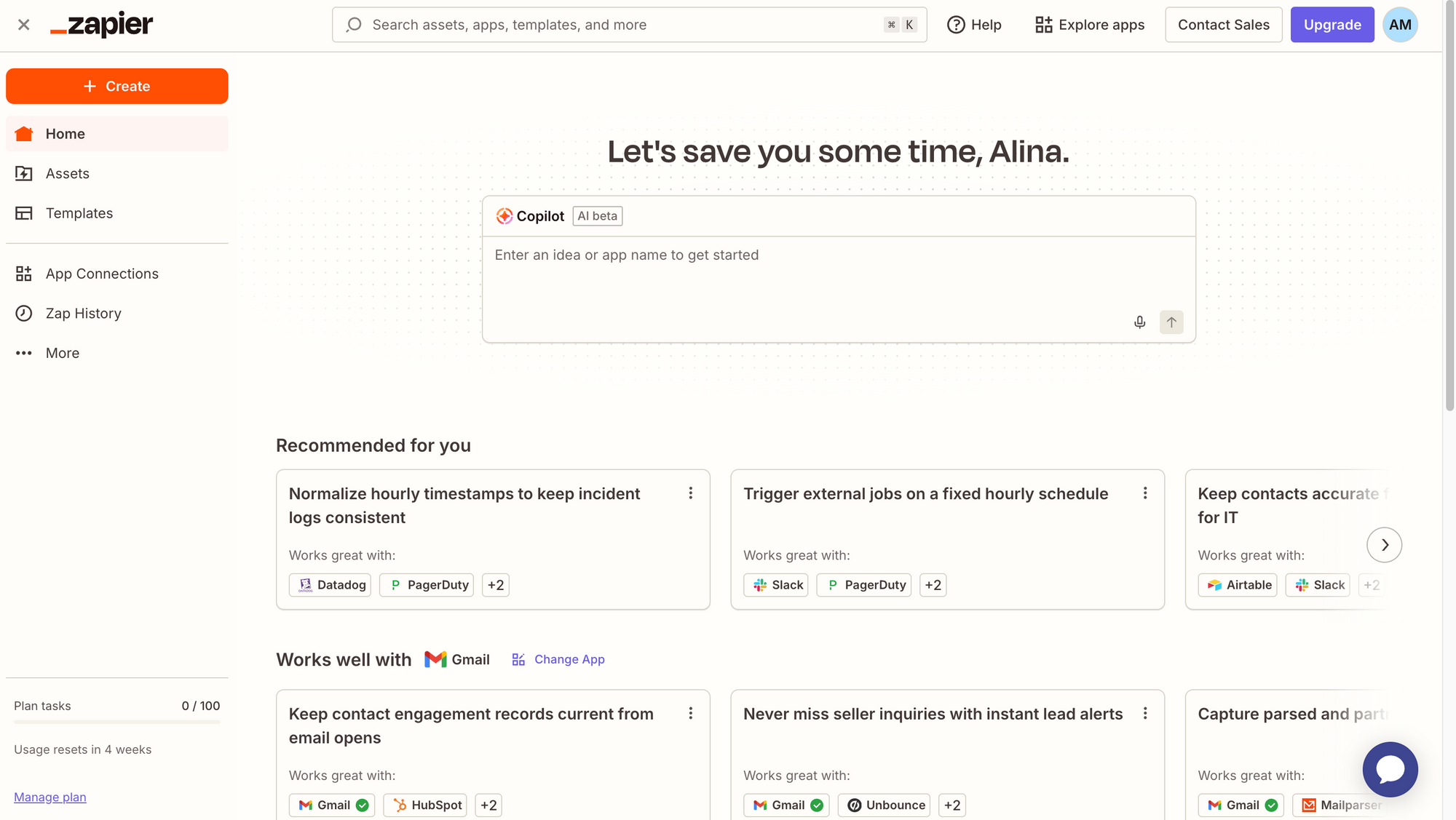
Task: Click the Create button
Action: point(116,86)
